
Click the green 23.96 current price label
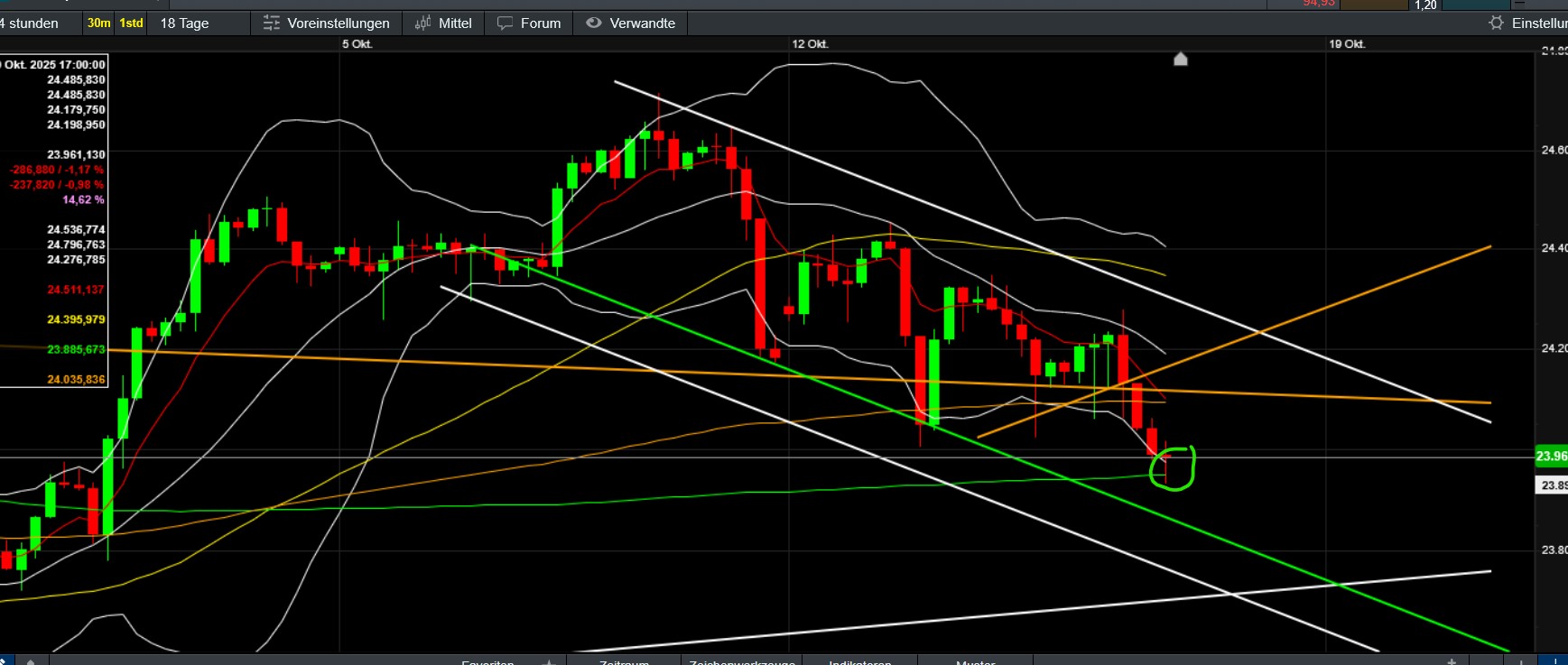[1552, 457]
